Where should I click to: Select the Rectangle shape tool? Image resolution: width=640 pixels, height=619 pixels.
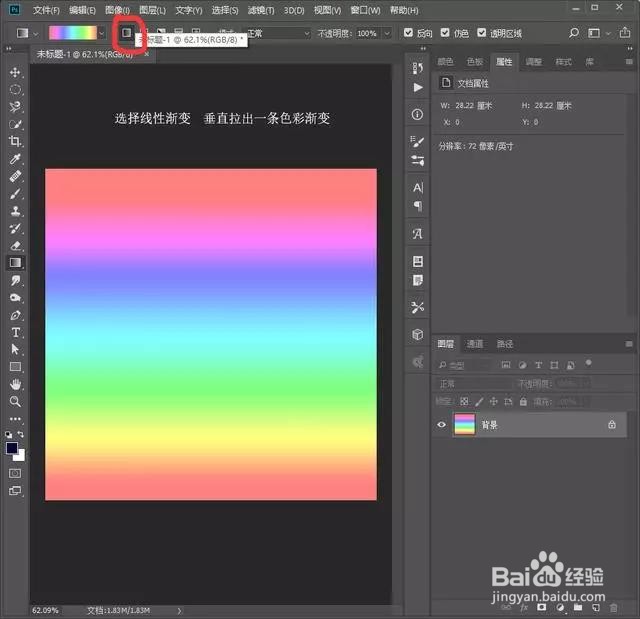15,366
